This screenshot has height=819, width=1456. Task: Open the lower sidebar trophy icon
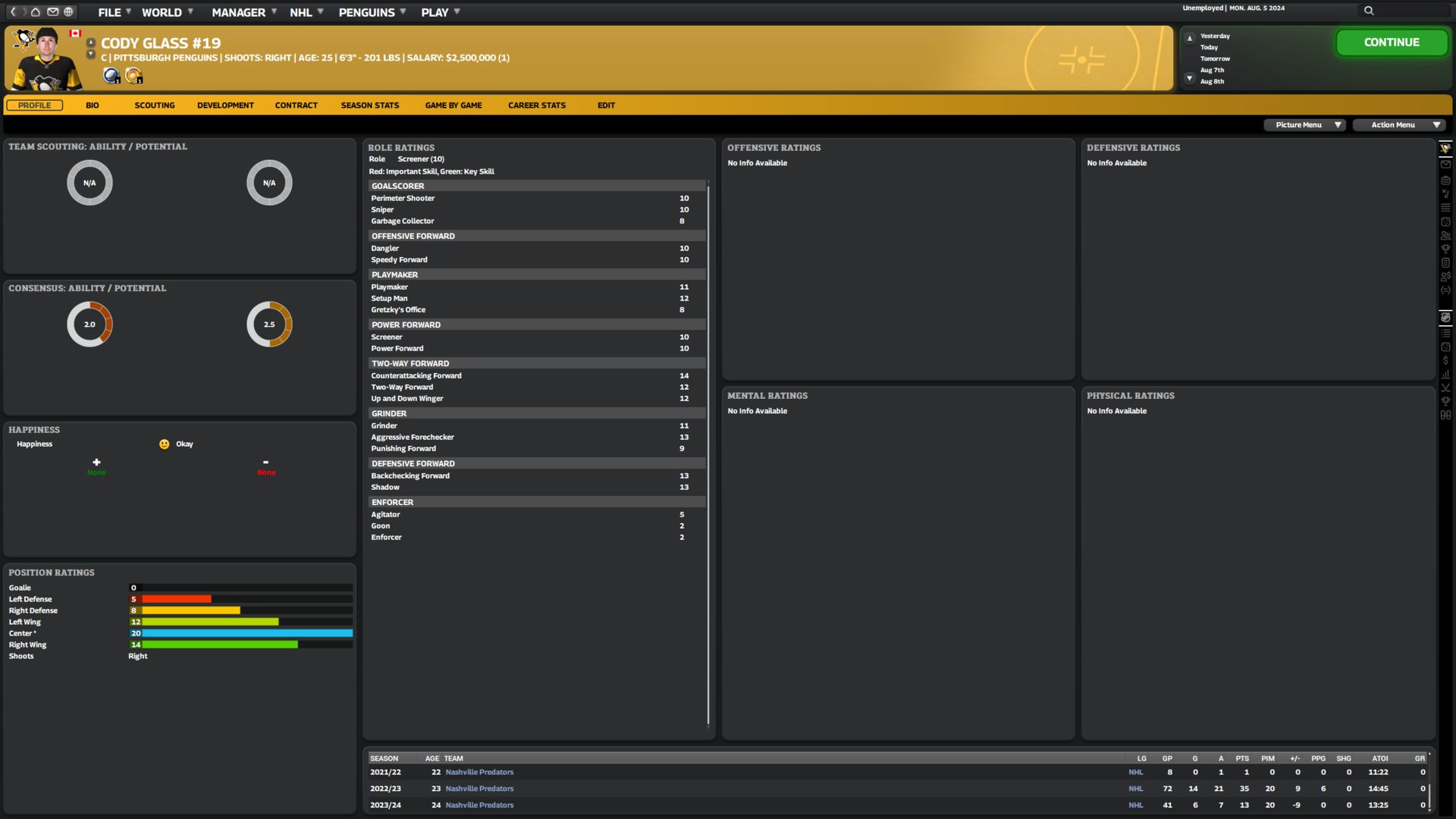tap(1445, 401)
